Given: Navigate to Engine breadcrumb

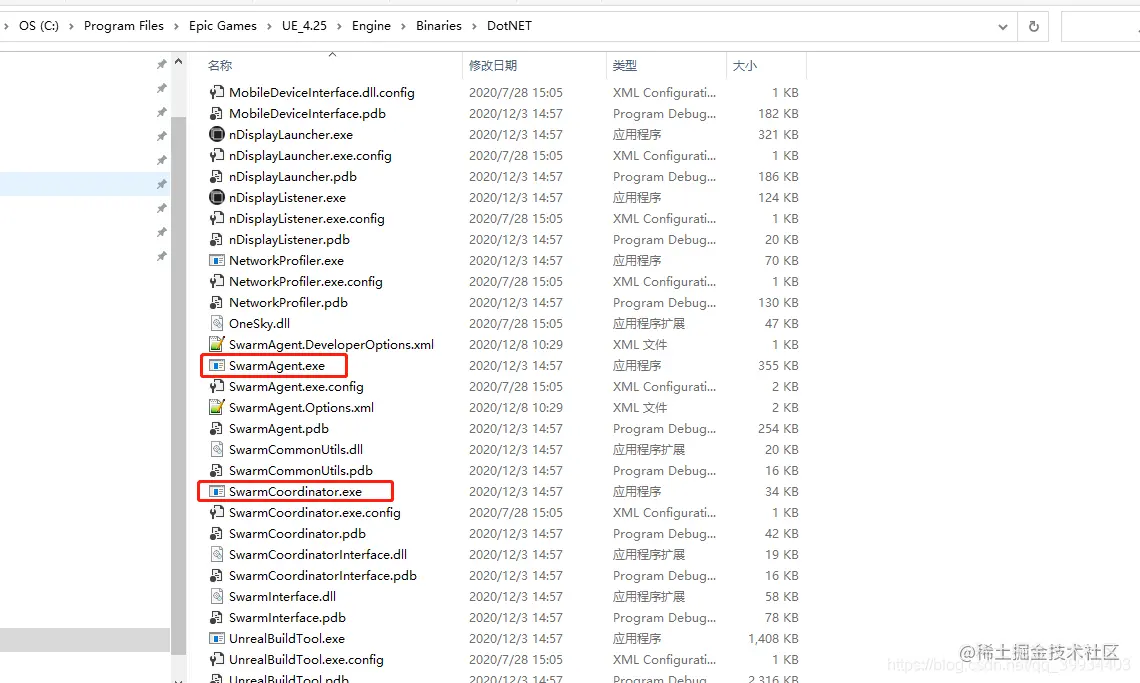Looking at the screenshot, I should [371, 25].
